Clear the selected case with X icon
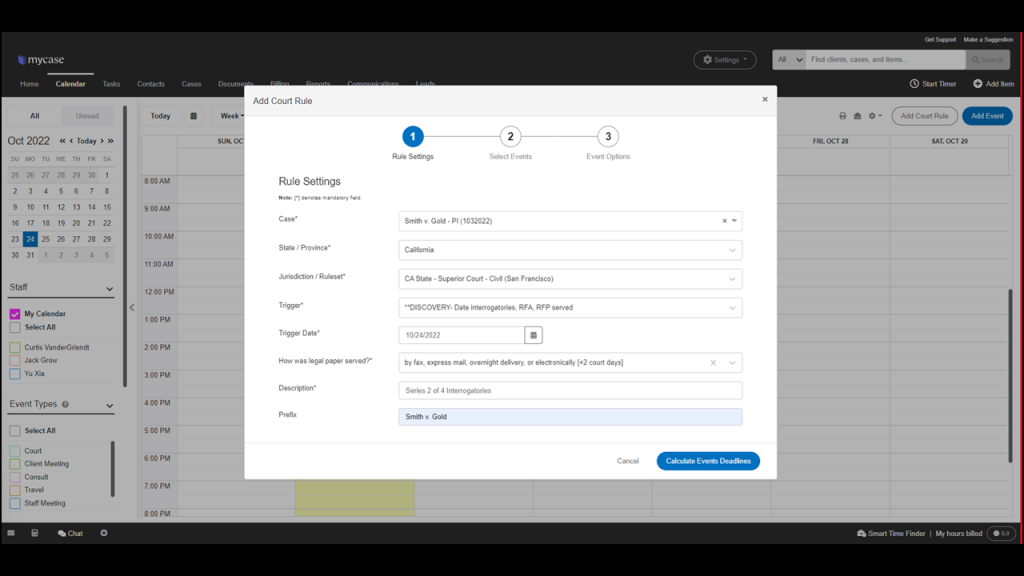 click(724, 221)
